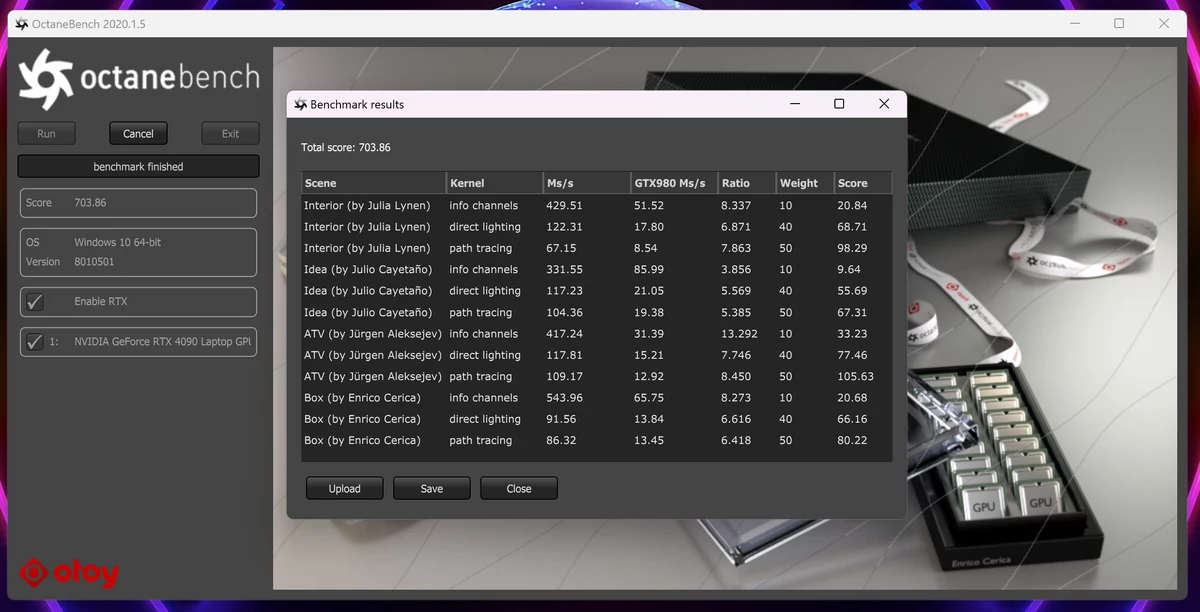Click the Weight column header
Screen dimensions: 1200x612
pyautogui.click(x=805, y=183)
